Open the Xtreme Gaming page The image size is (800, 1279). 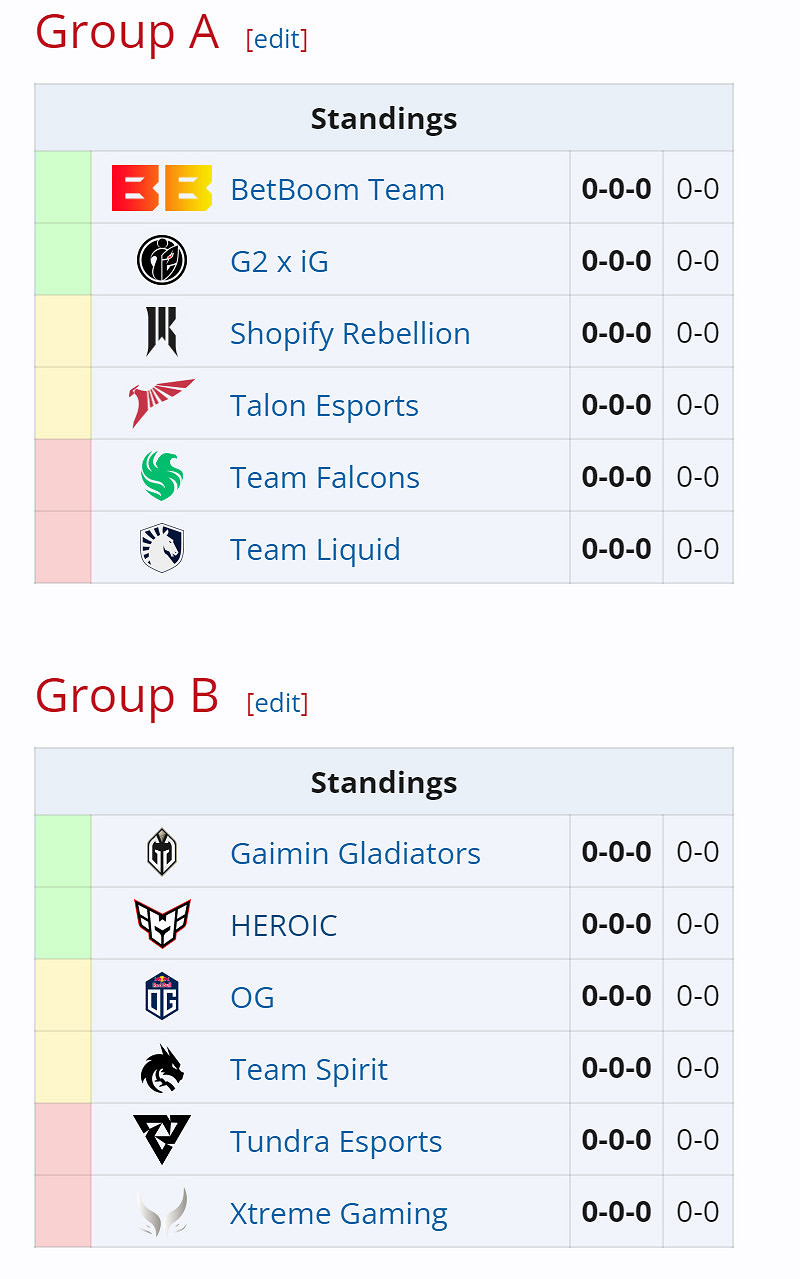point(338,1213)
